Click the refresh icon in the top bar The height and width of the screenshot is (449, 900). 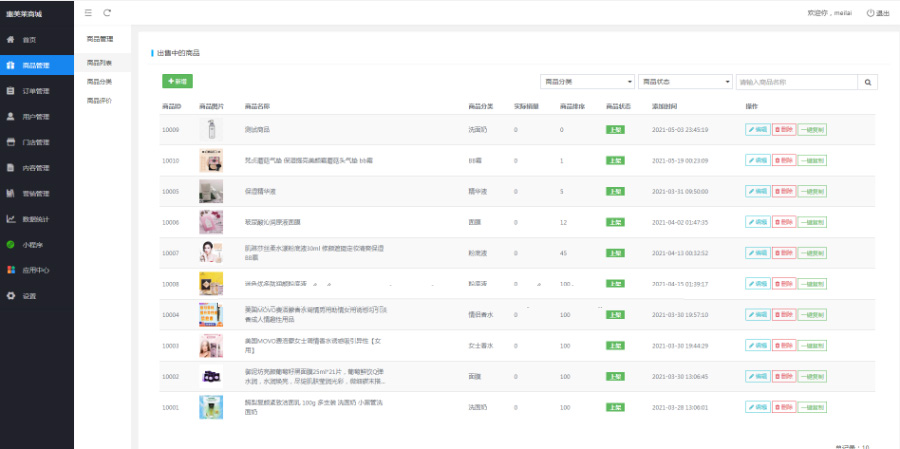point(107,13)
